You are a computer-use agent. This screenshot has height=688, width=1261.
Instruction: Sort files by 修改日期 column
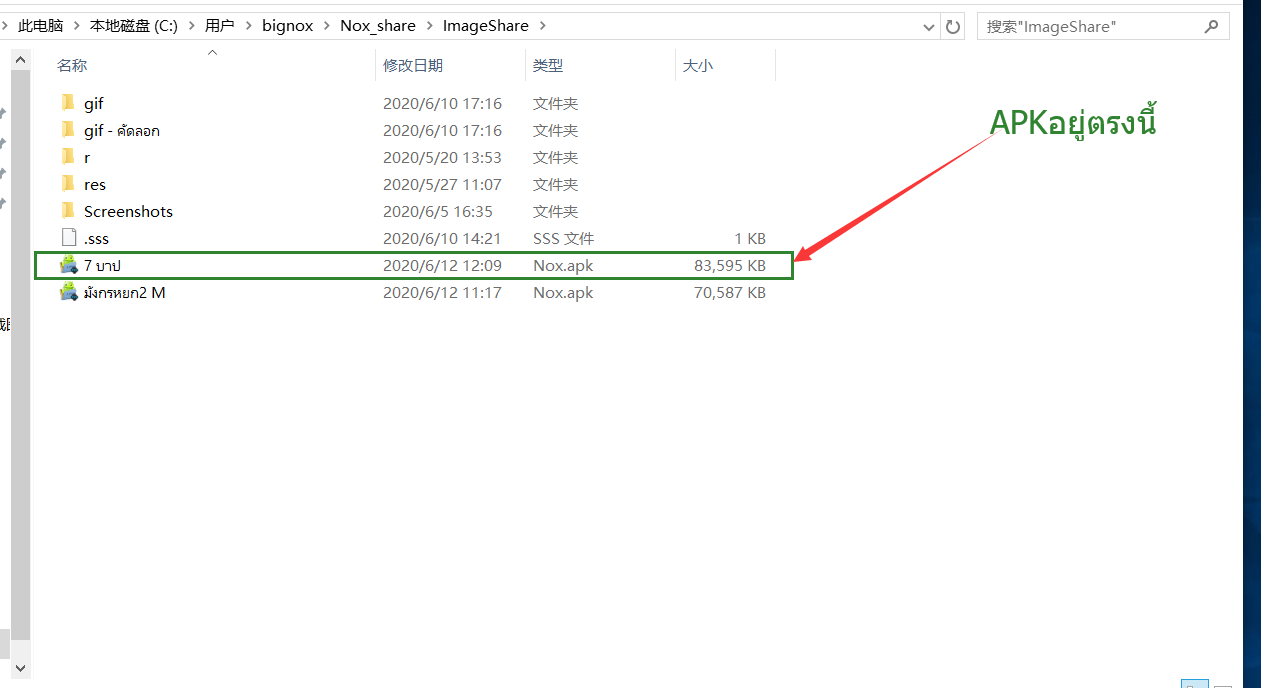point(412,65)
